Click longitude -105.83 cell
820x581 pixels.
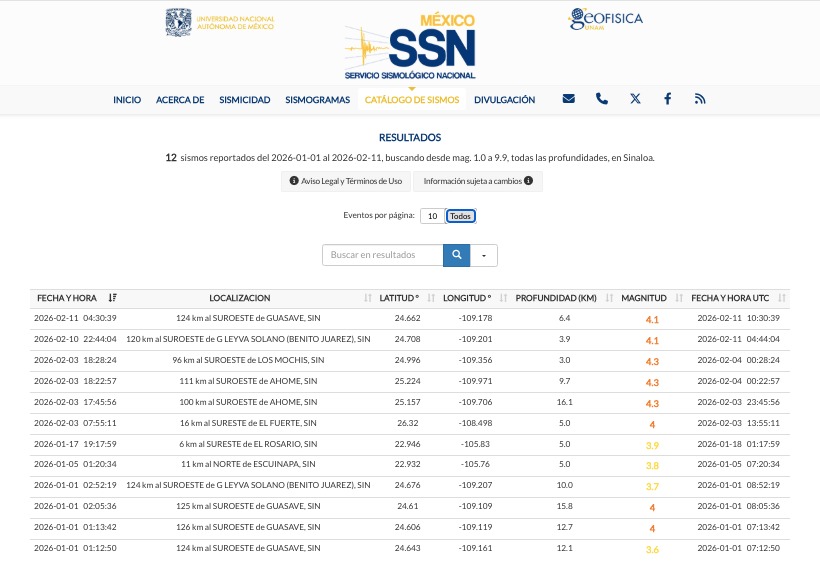(475, 443)
